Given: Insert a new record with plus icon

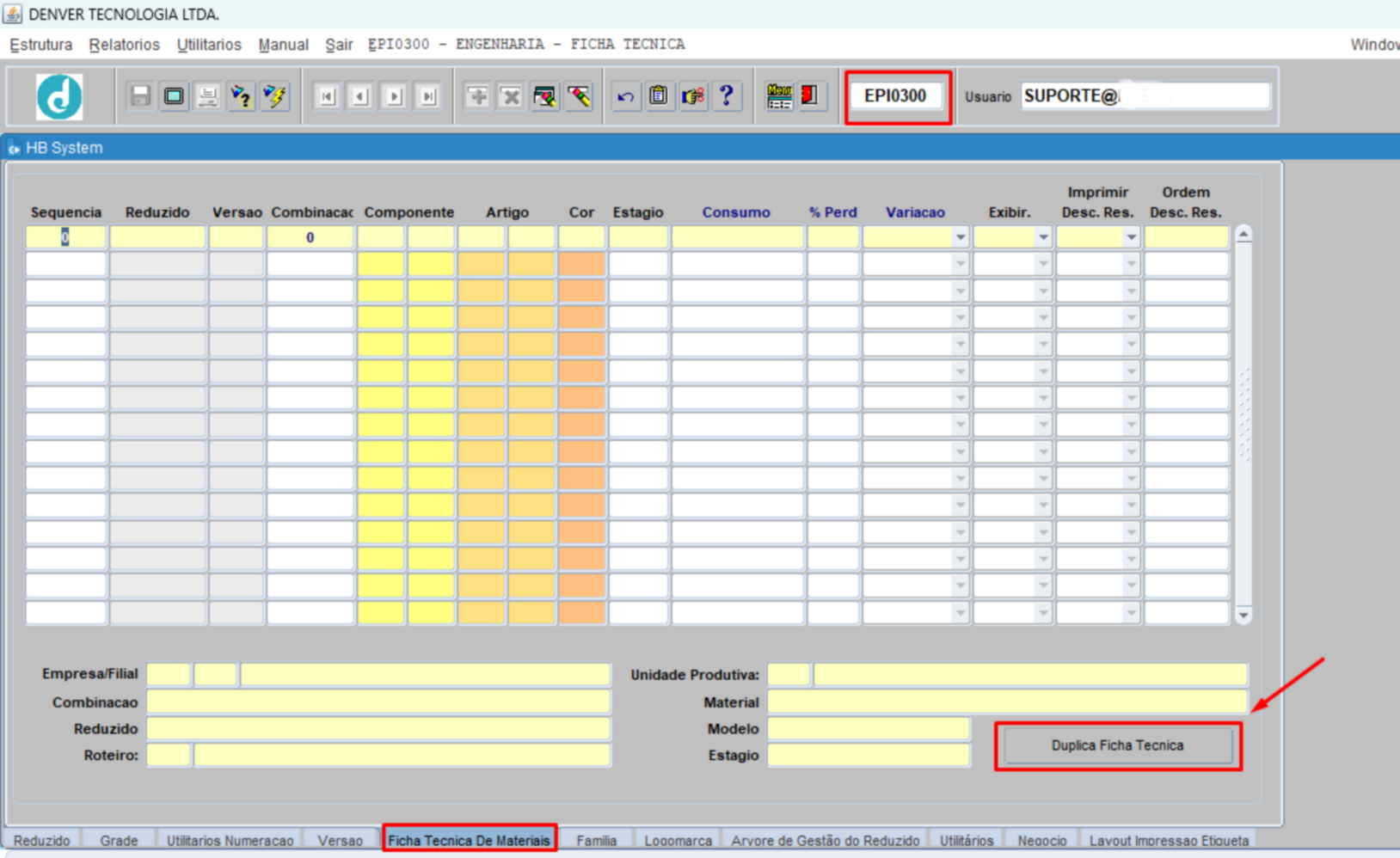Looking at the screenshot, I should click(477, 96).
